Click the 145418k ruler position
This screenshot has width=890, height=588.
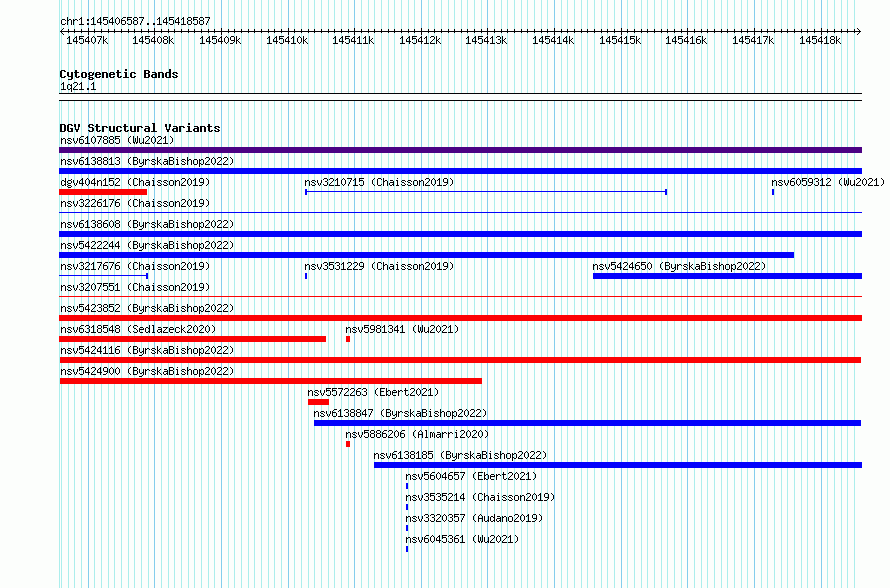pyautogui.click(x=820, y=40)
